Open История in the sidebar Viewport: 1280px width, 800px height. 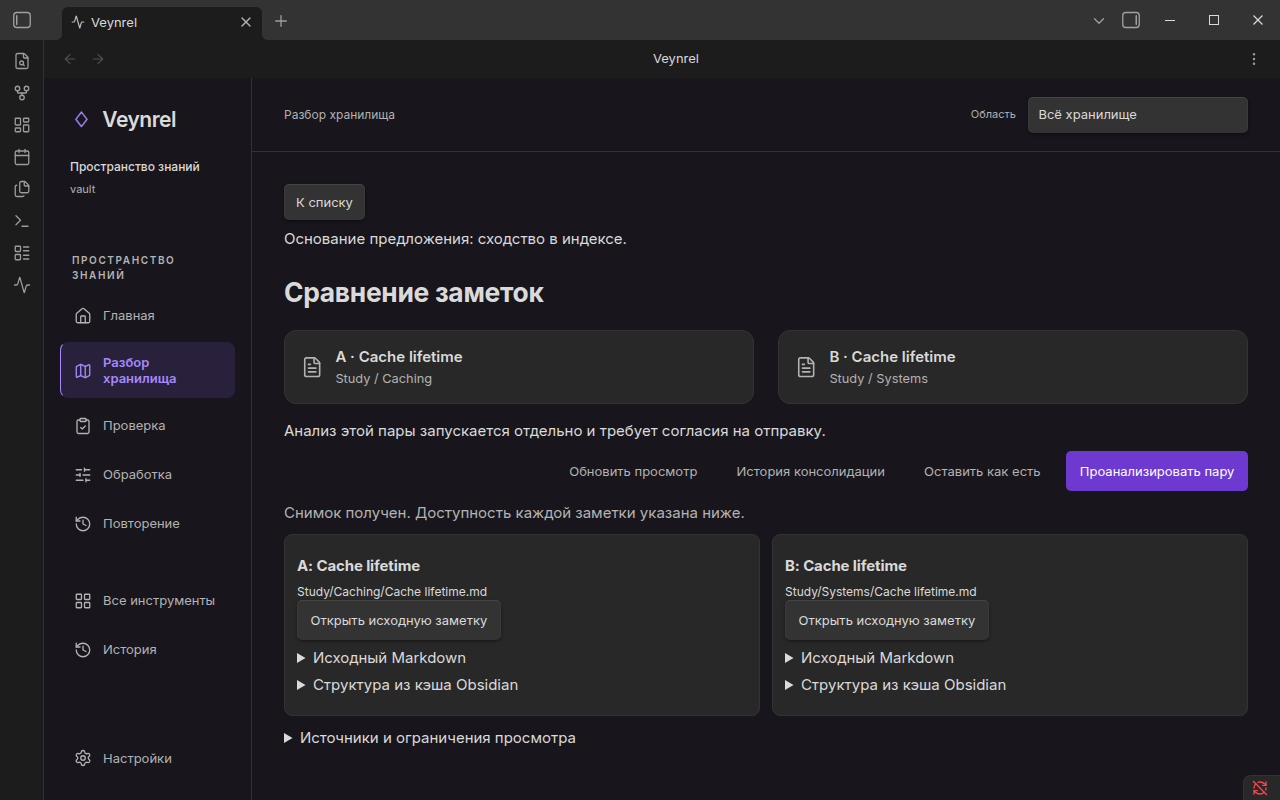[147, 650]
